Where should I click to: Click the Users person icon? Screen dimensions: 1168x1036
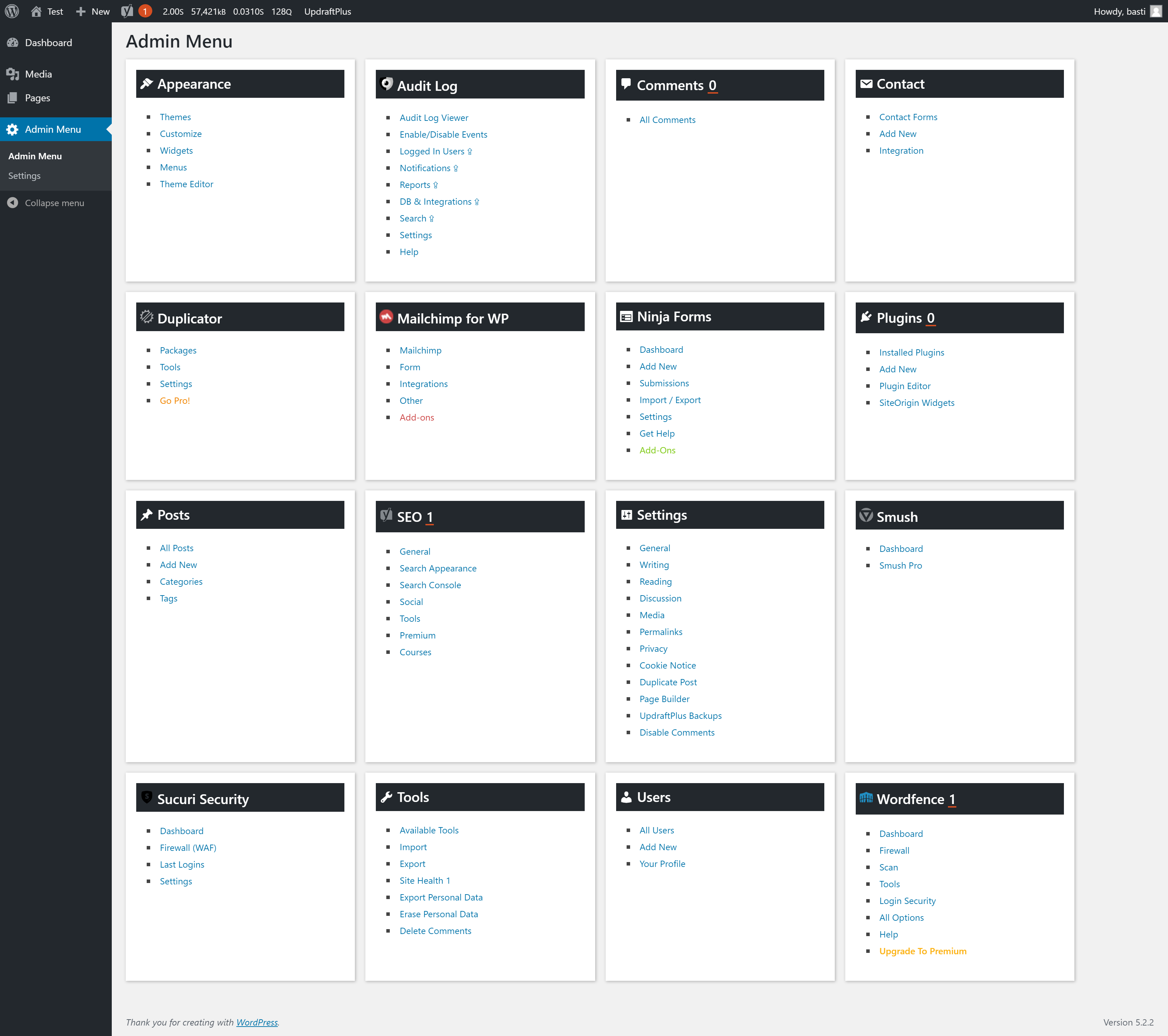point(626,797)
